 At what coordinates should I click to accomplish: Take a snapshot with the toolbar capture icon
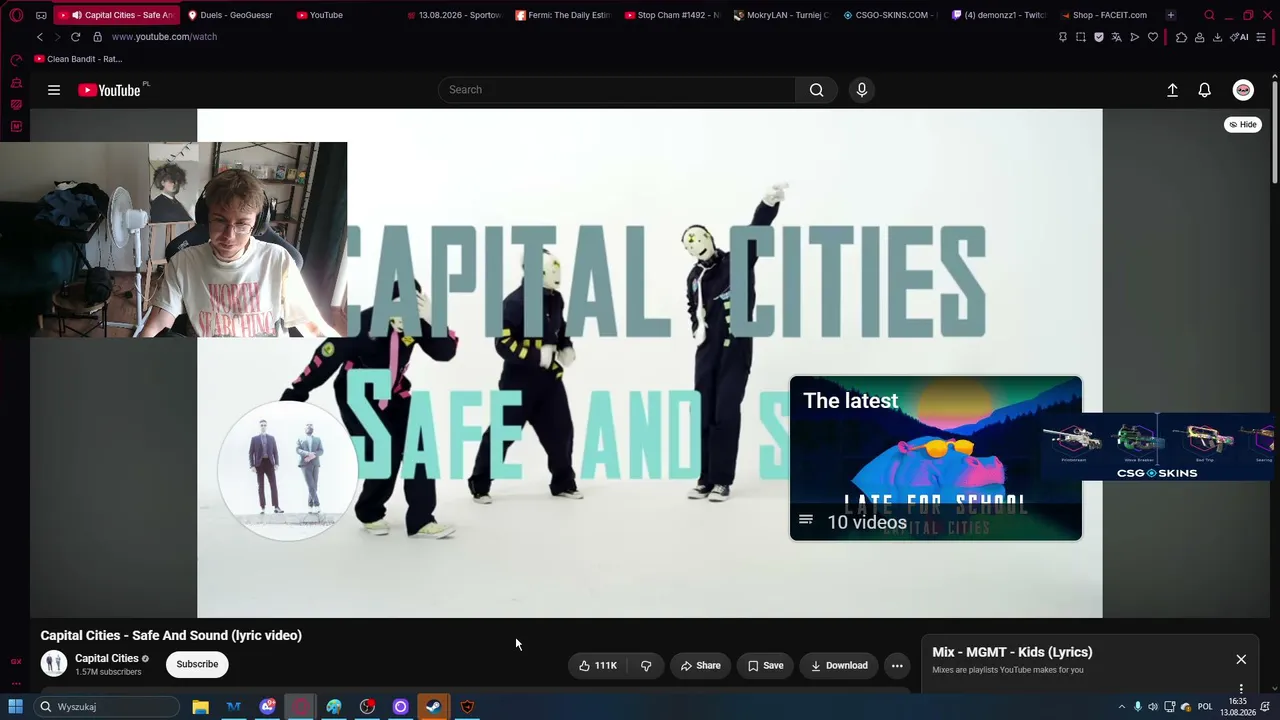[1081, 37]
